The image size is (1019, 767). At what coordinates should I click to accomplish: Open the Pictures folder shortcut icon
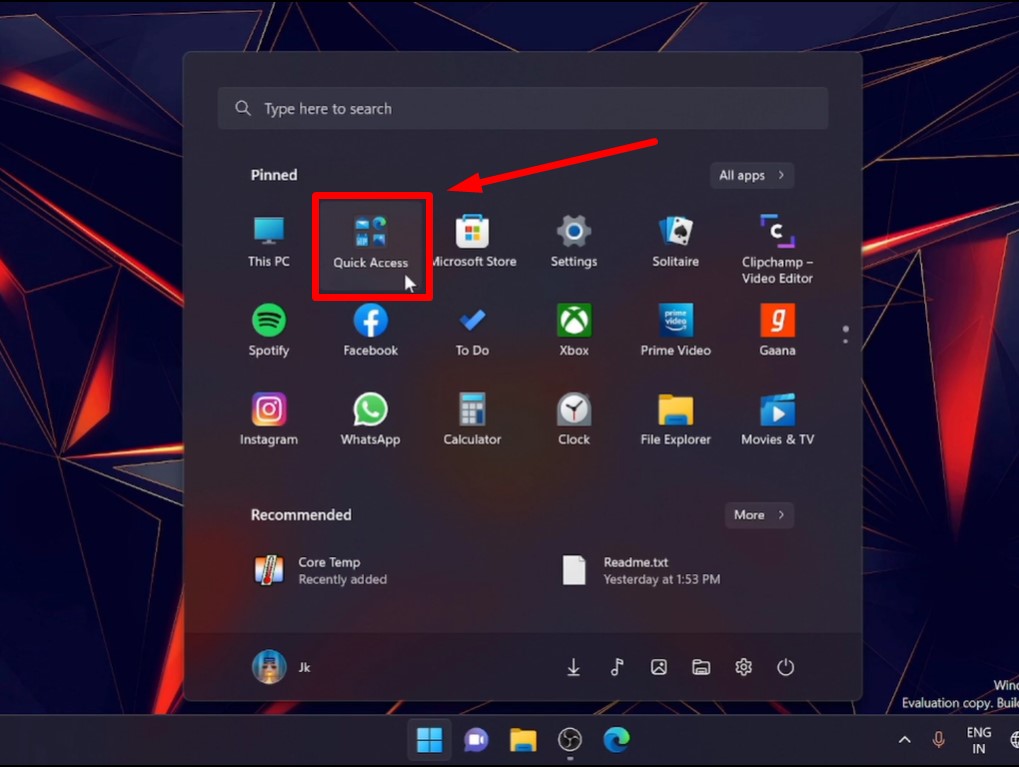click(x=659, y=668)
